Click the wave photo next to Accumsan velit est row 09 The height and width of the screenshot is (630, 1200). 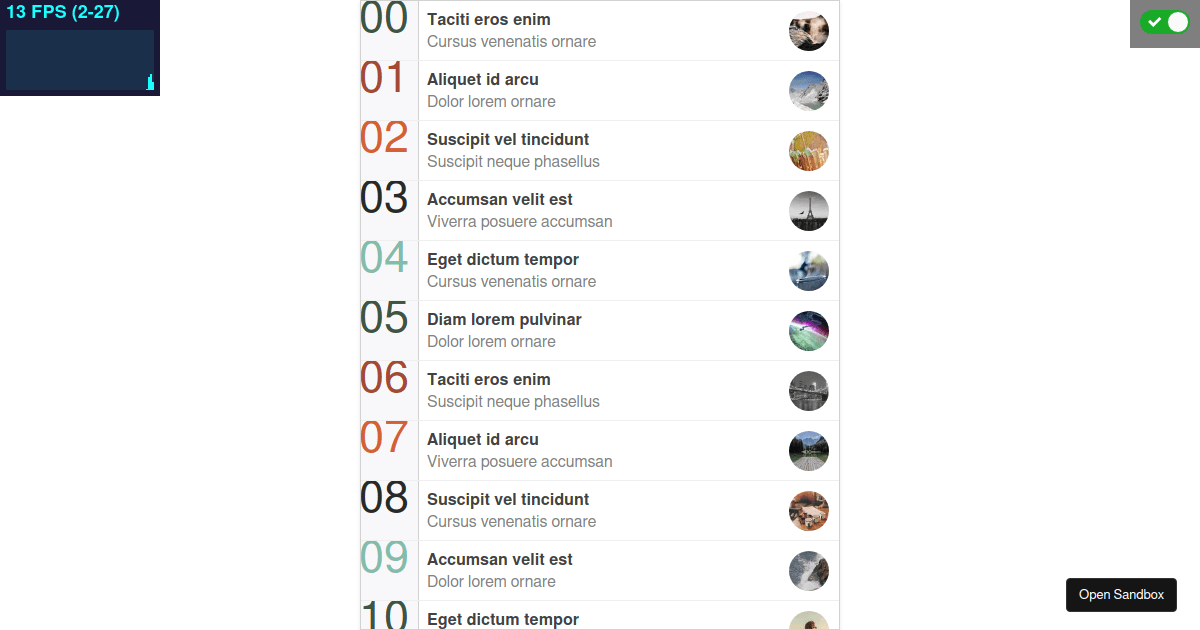(808, 571)
